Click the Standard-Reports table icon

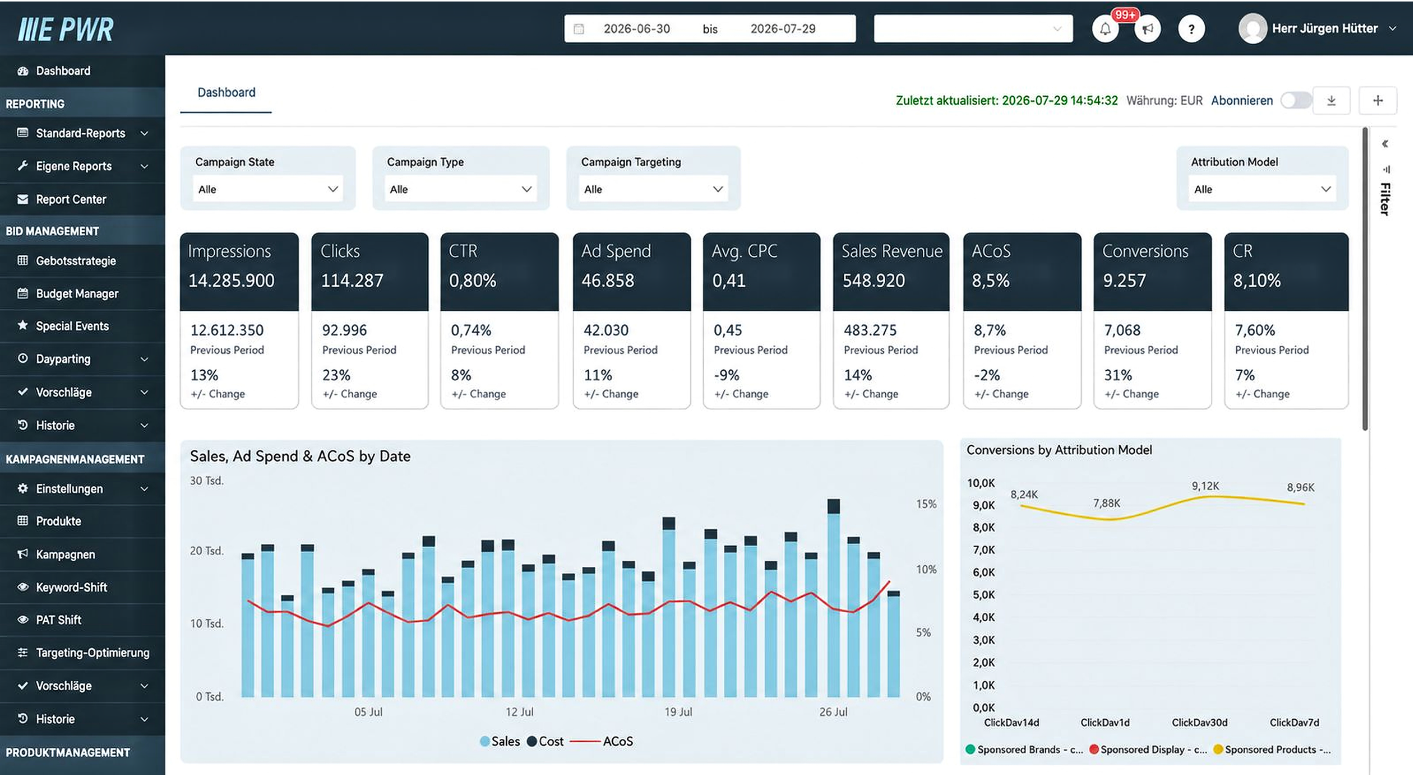click(23, 133)
